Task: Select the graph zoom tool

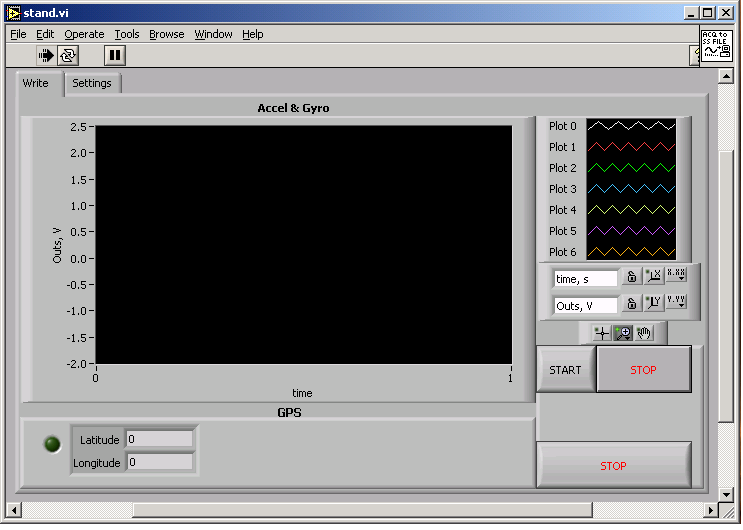Action: click(x=623, y=333)
